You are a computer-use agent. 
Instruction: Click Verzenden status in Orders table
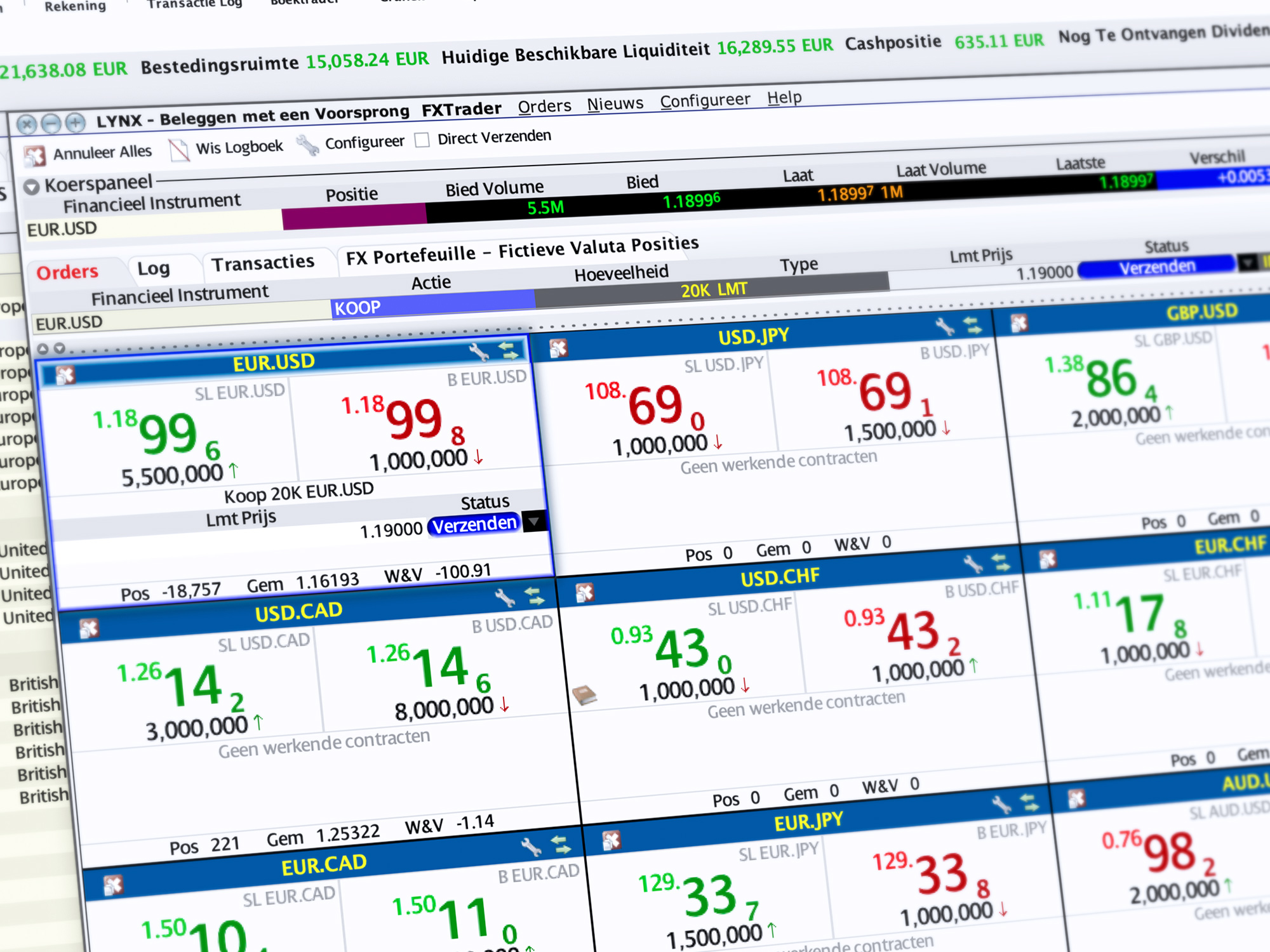[x=1157, y=267]
